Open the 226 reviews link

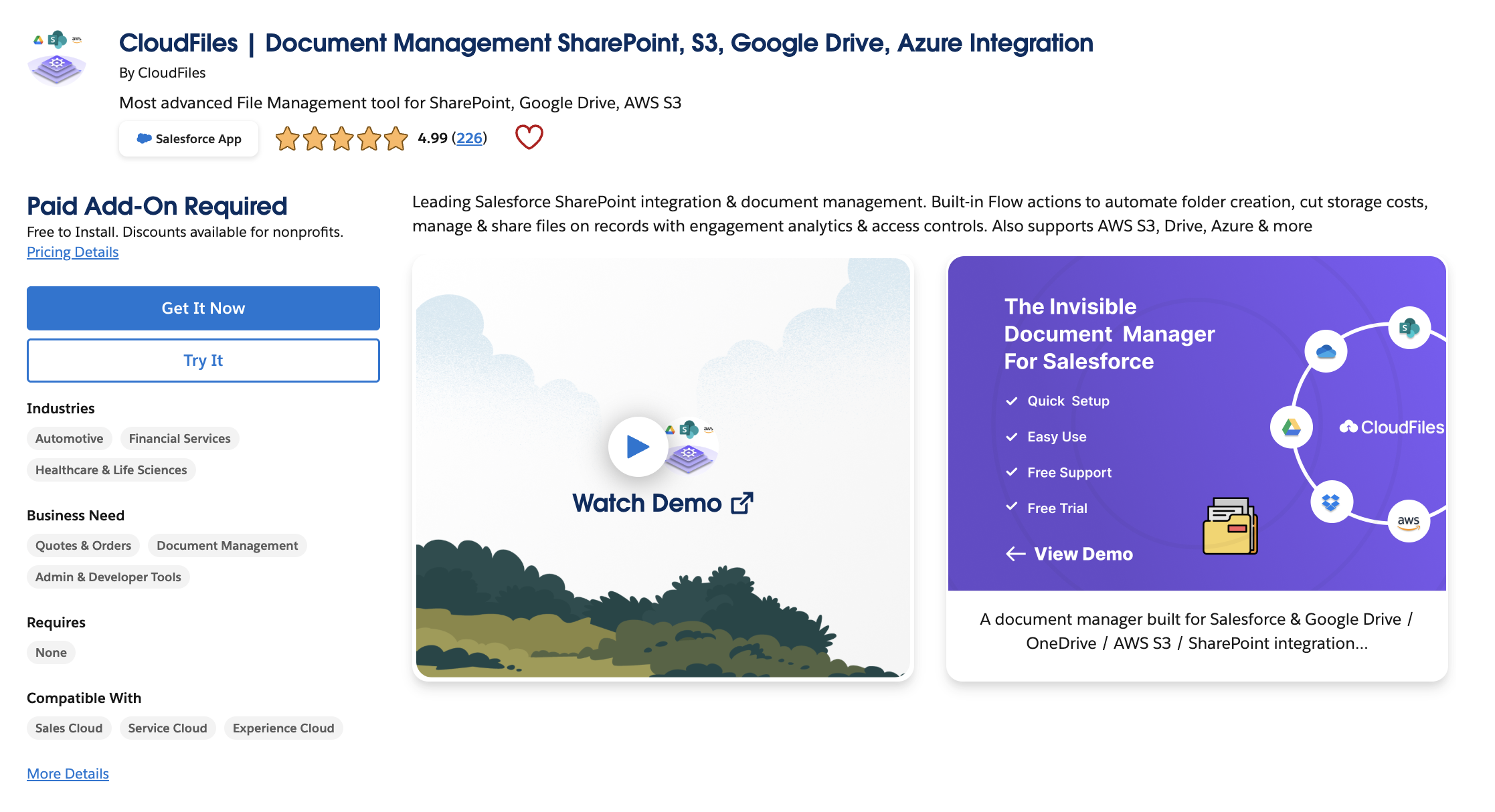pos(469,138)
